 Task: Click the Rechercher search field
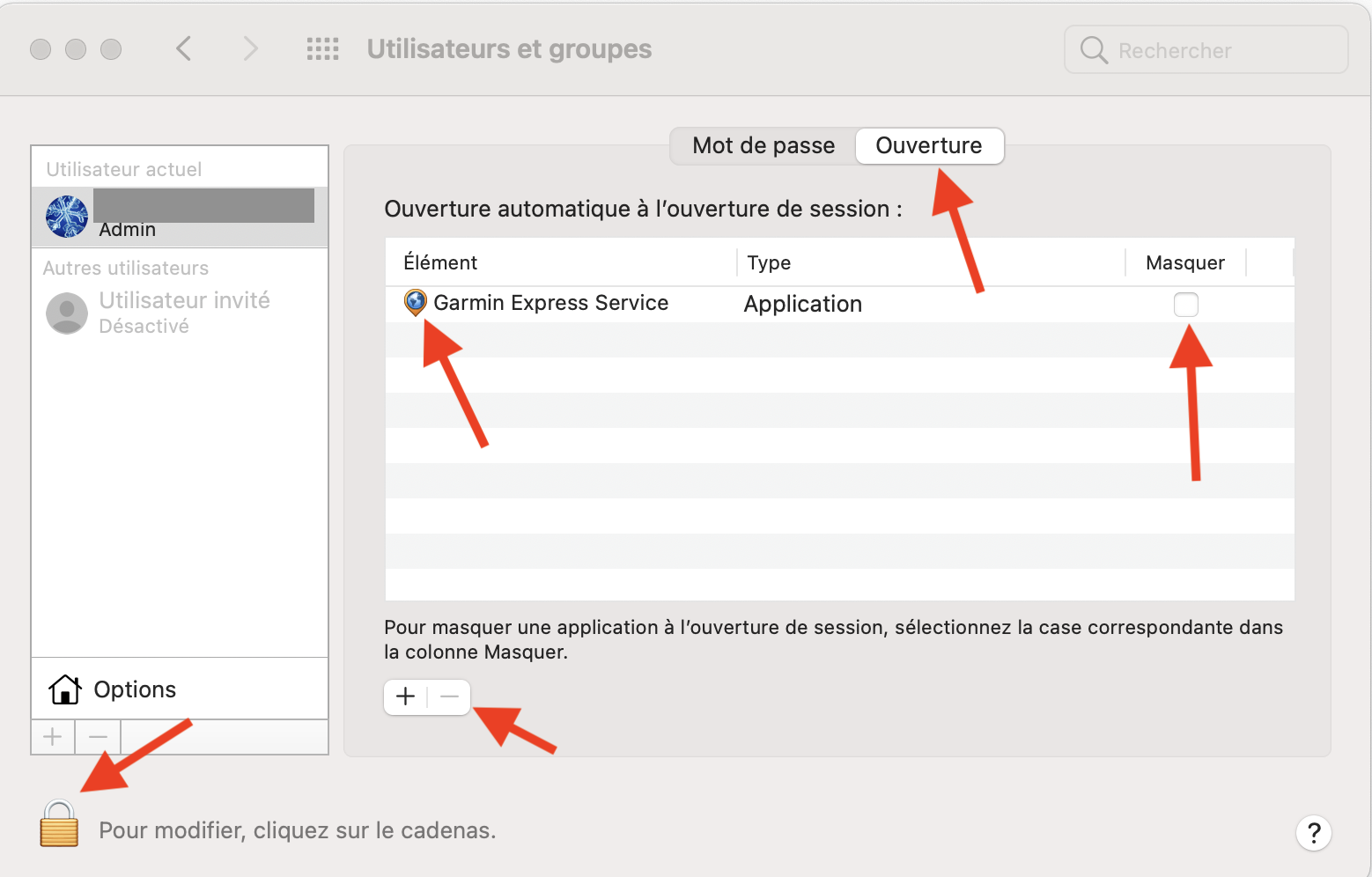(1215, 50)
